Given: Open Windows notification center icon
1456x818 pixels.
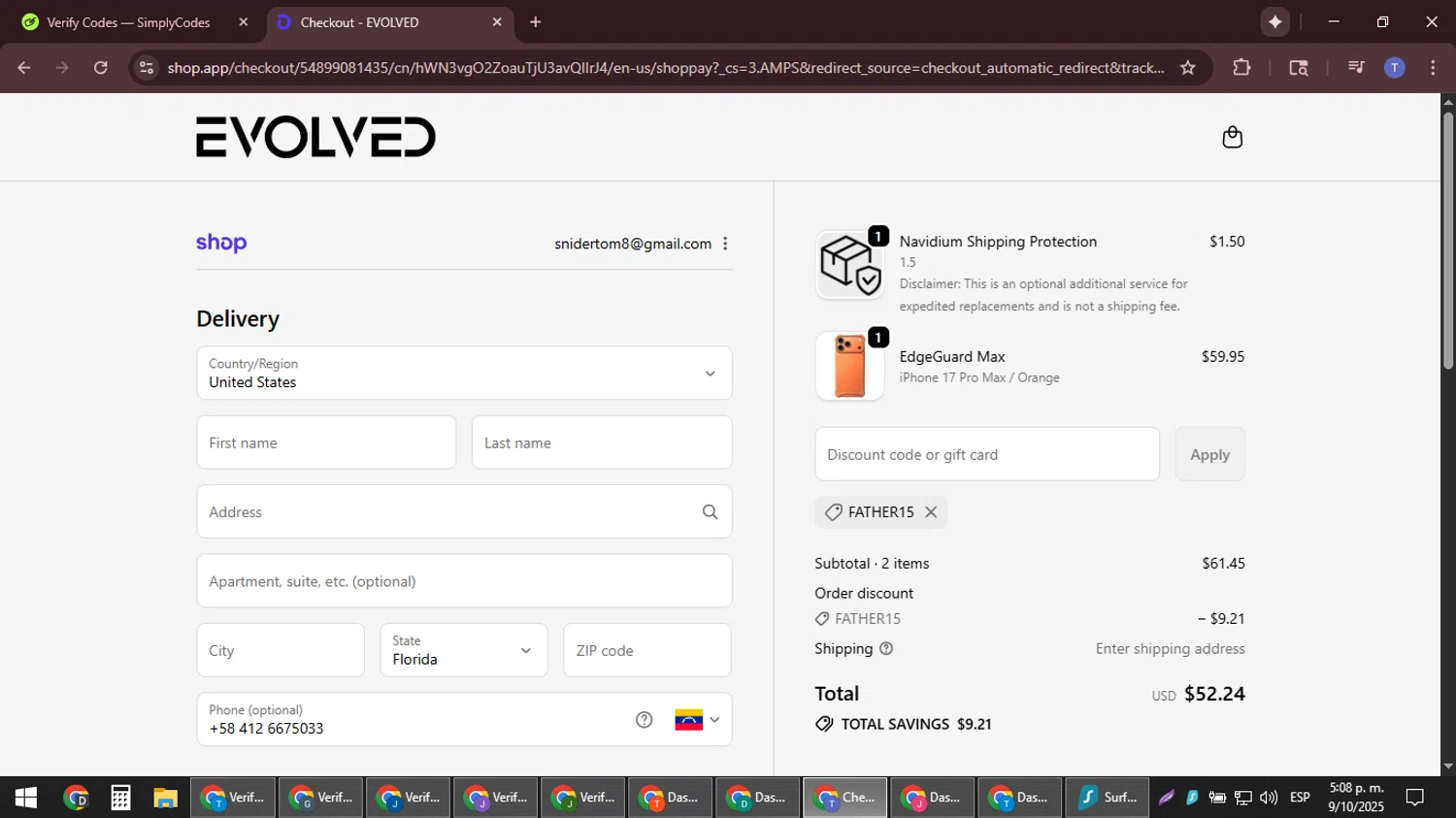Looking at the screenshot, I should pyautogui.click(x=1415, y=798).
